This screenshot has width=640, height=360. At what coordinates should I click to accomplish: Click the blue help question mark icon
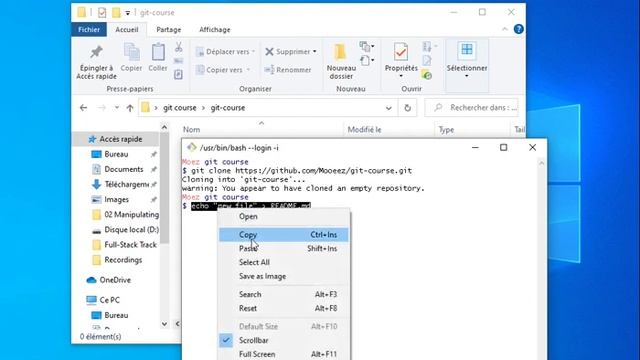(x=518, y=29)
